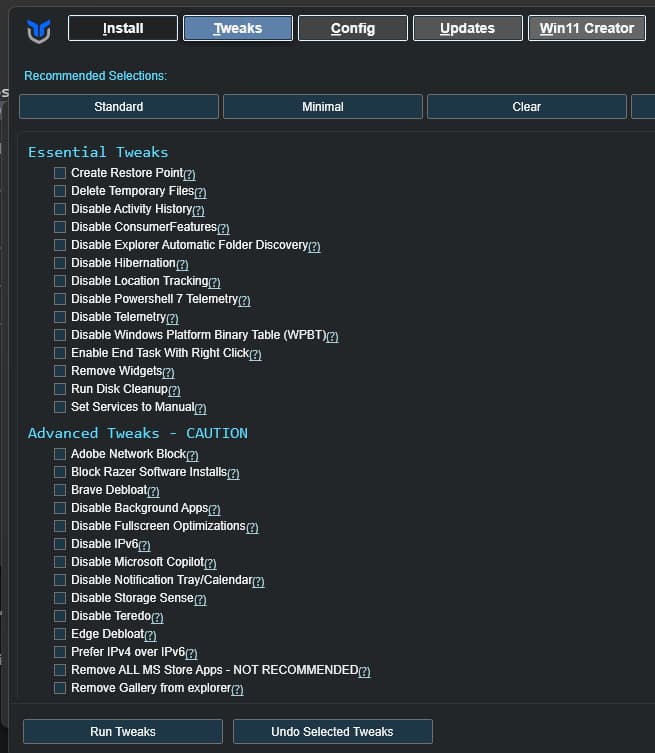Check Disable Telemetry checkbox

60,317
